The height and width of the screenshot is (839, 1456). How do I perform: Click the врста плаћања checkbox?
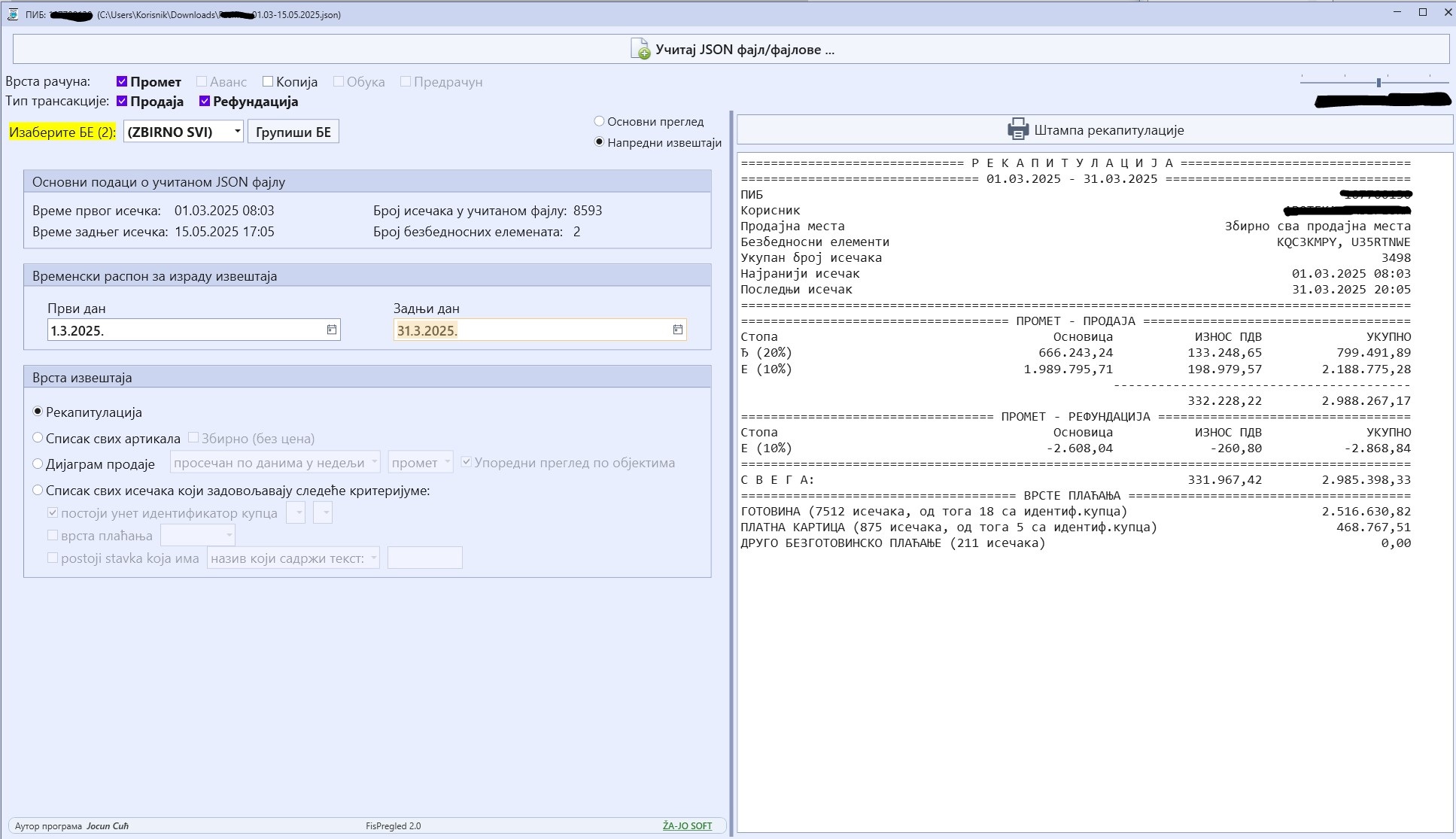(53, 535)
